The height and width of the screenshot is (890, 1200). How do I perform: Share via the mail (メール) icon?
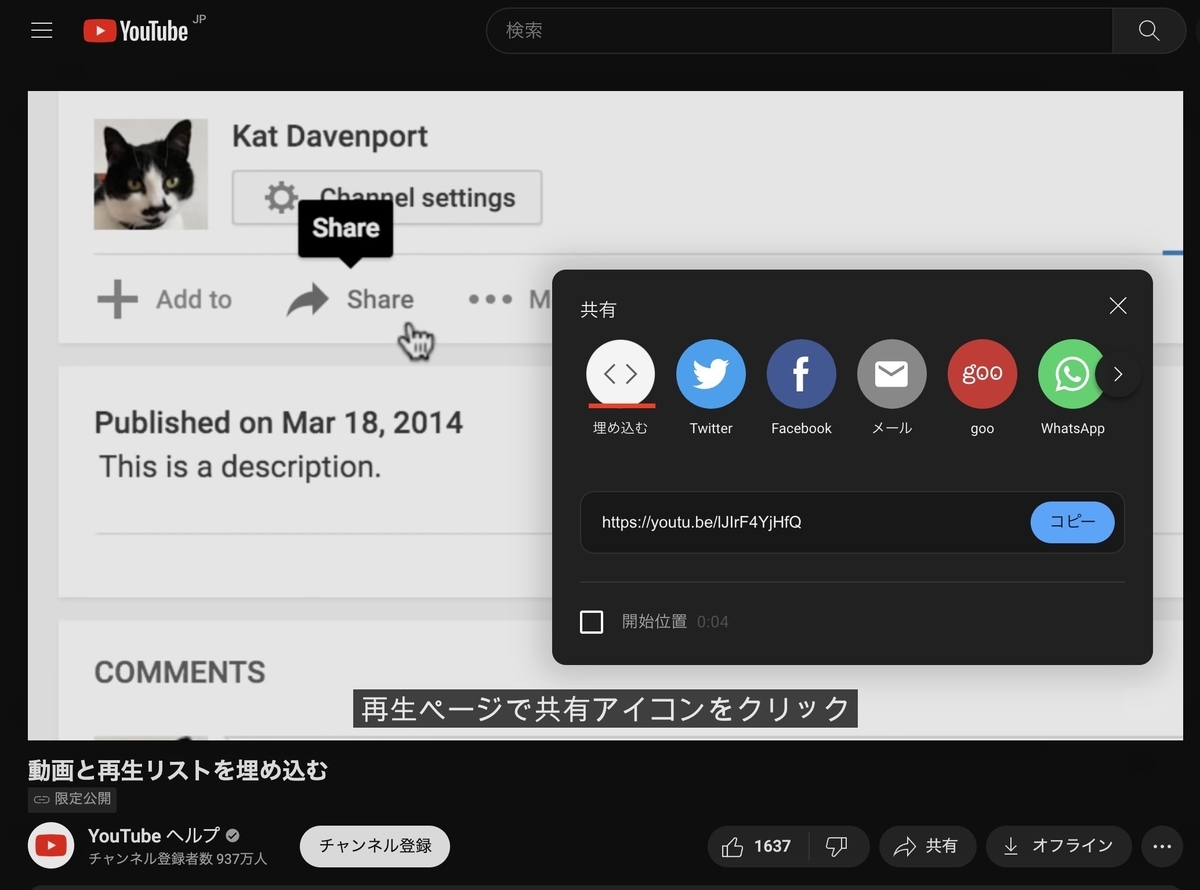coord(892,374)
